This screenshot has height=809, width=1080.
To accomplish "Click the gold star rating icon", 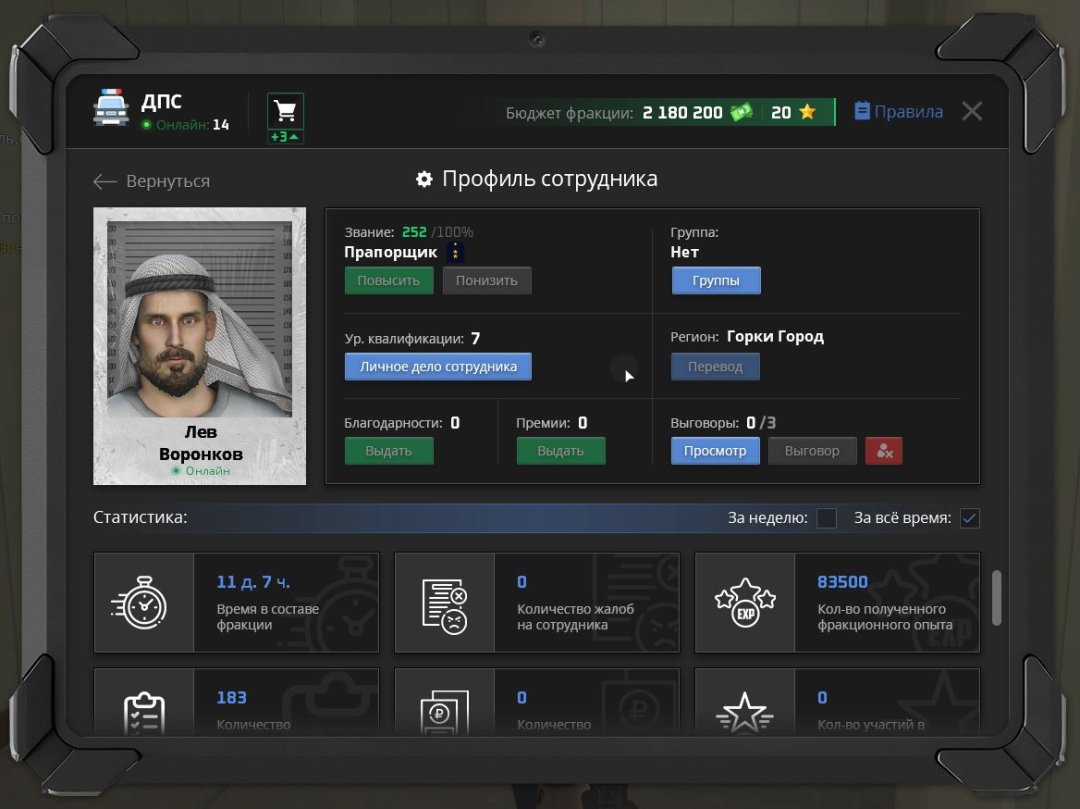I will tap(808, 112).
